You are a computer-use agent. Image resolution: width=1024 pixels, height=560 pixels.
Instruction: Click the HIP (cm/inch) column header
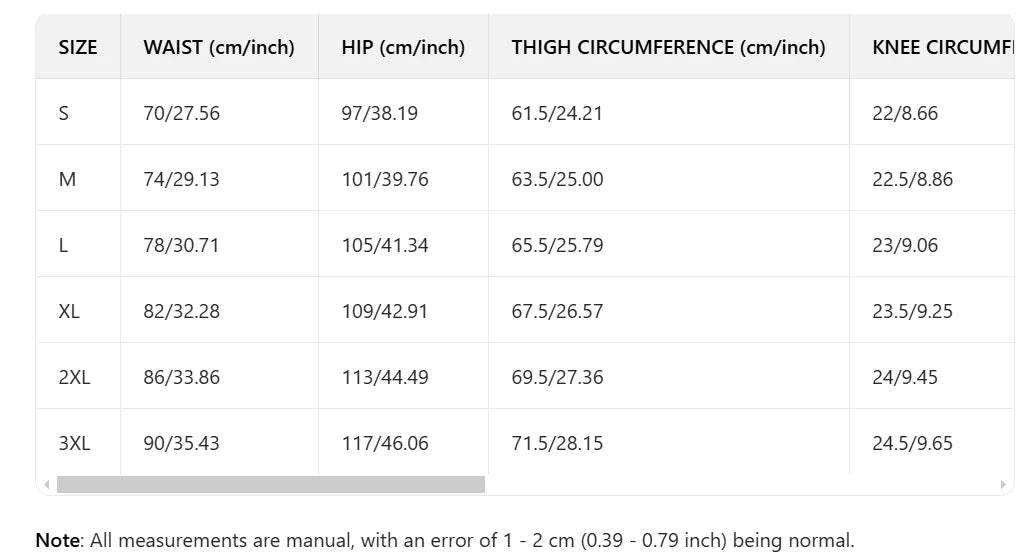[x=403, y=47]
